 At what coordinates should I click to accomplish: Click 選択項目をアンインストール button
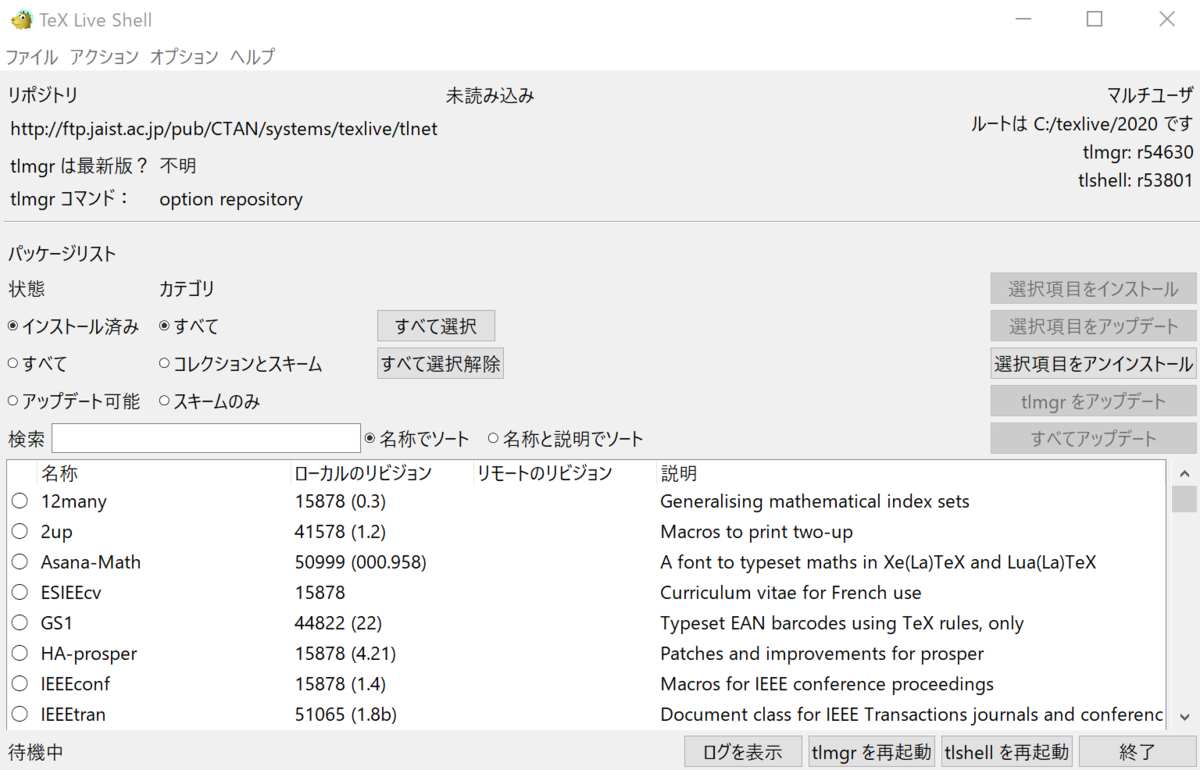(x=1093, y=363)
